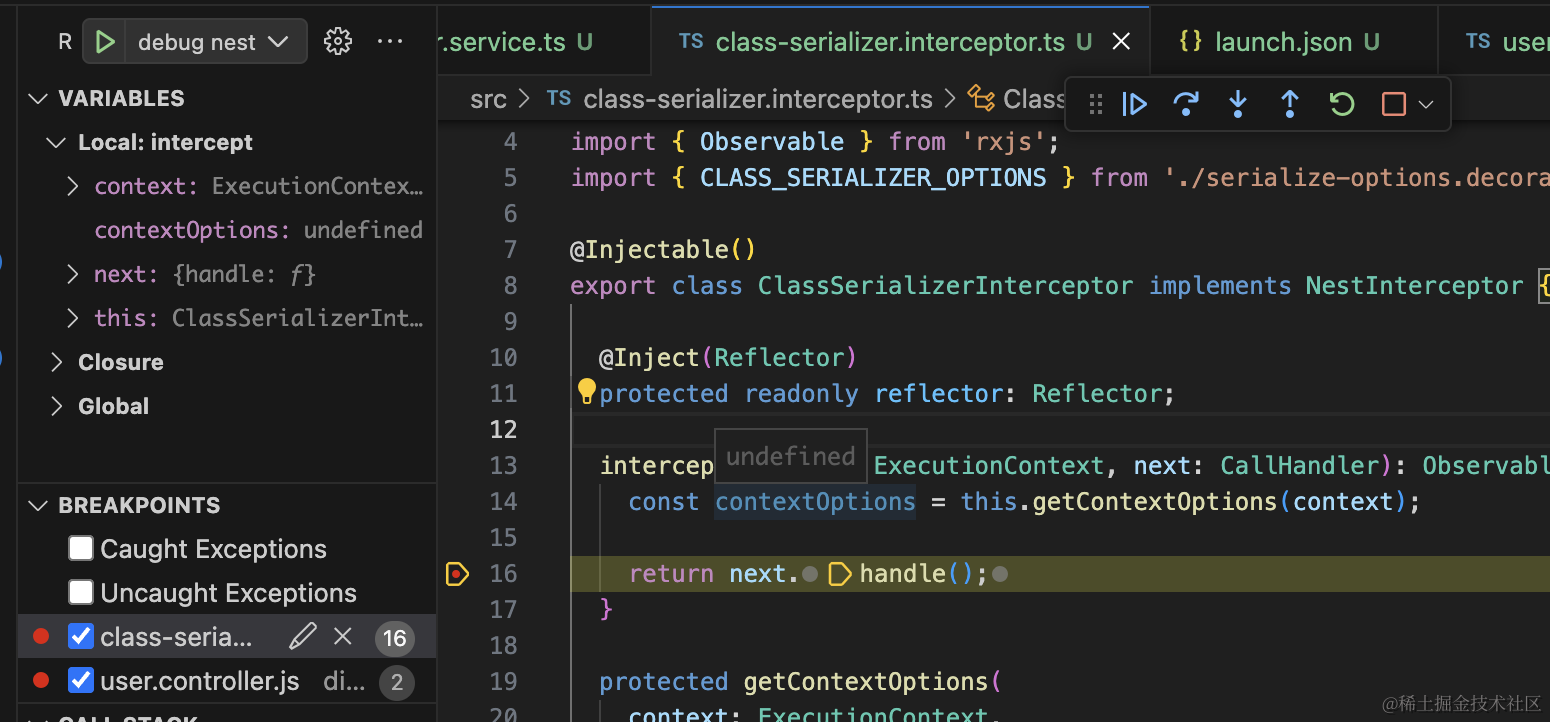Open launch.json via the gear icon
The width and height of the screenshot is (1550, 722).
pyautogui.click(x=338, y=42)
